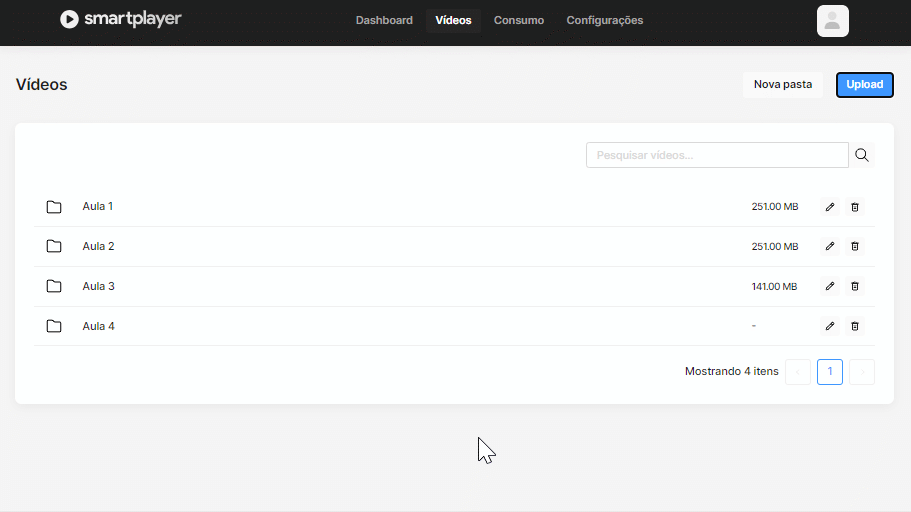Click the Aula 2 folder icon
This screenshot has height=512, width=911.
[x=54, y=246]
